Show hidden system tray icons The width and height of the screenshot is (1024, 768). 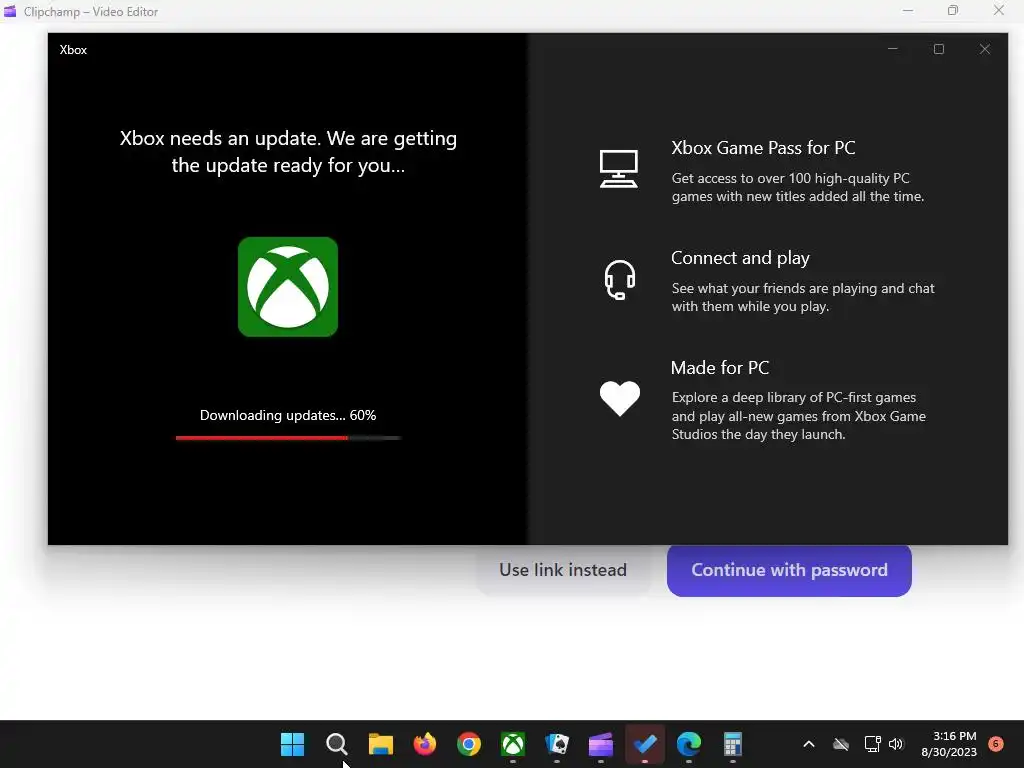[808, 744]
